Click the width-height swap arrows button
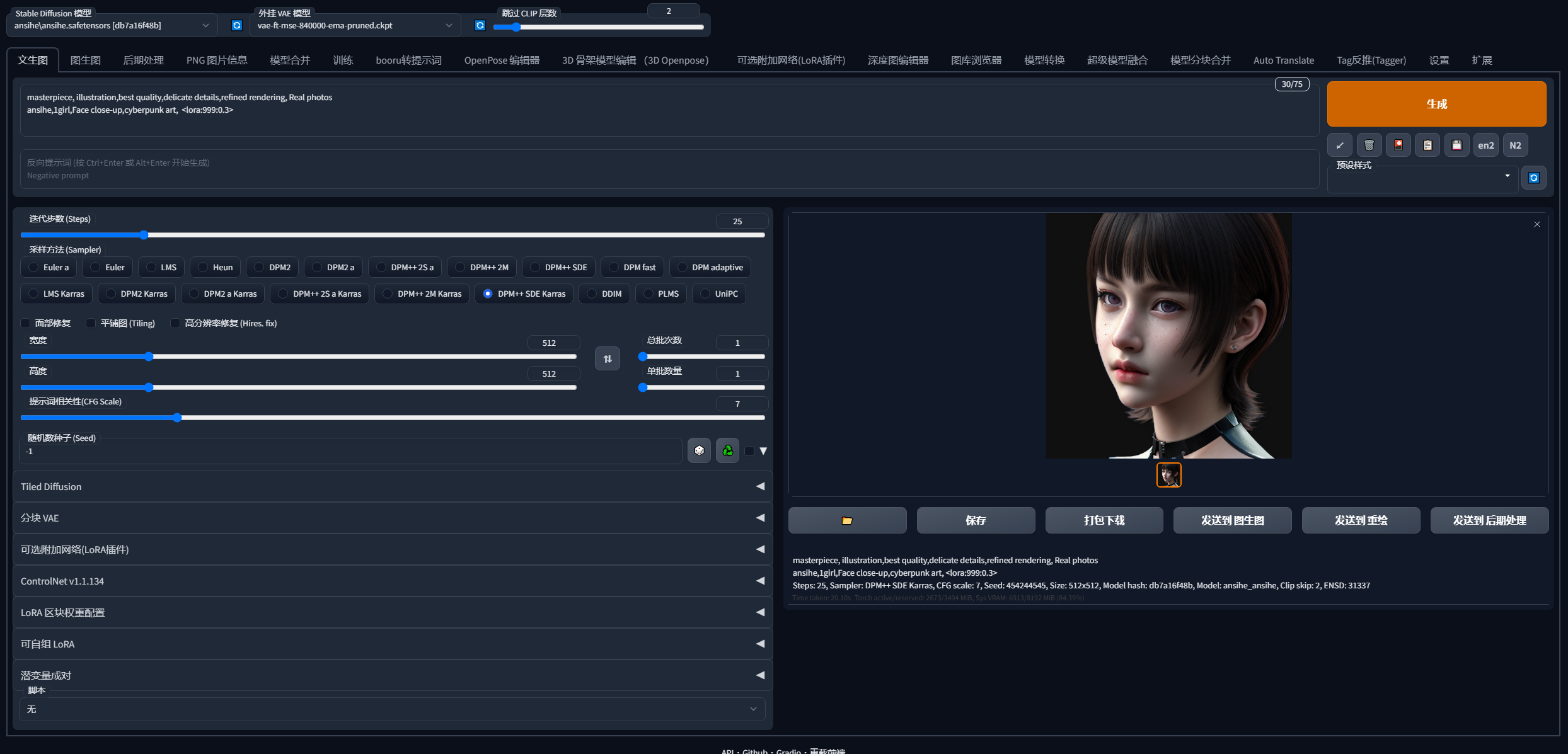Viewport: 1568px width, 754px height. click(608, 358)
